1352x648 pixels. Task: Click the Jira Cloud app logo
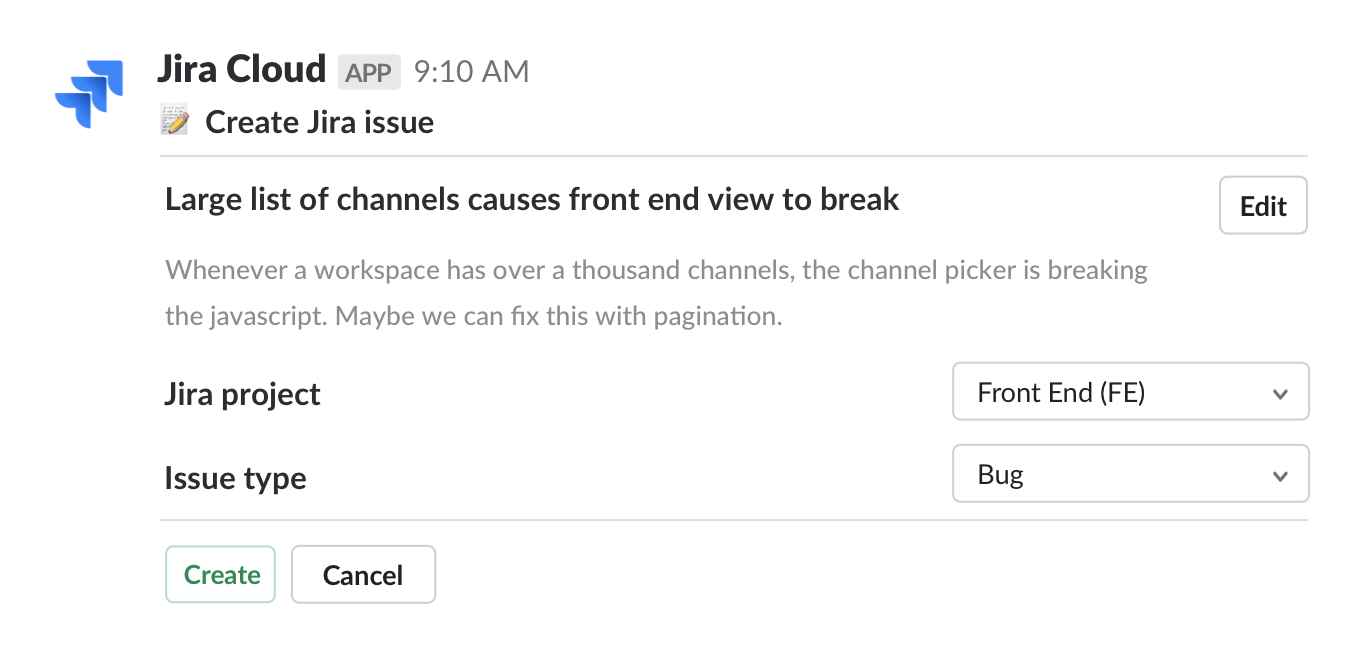coord(88,93)
